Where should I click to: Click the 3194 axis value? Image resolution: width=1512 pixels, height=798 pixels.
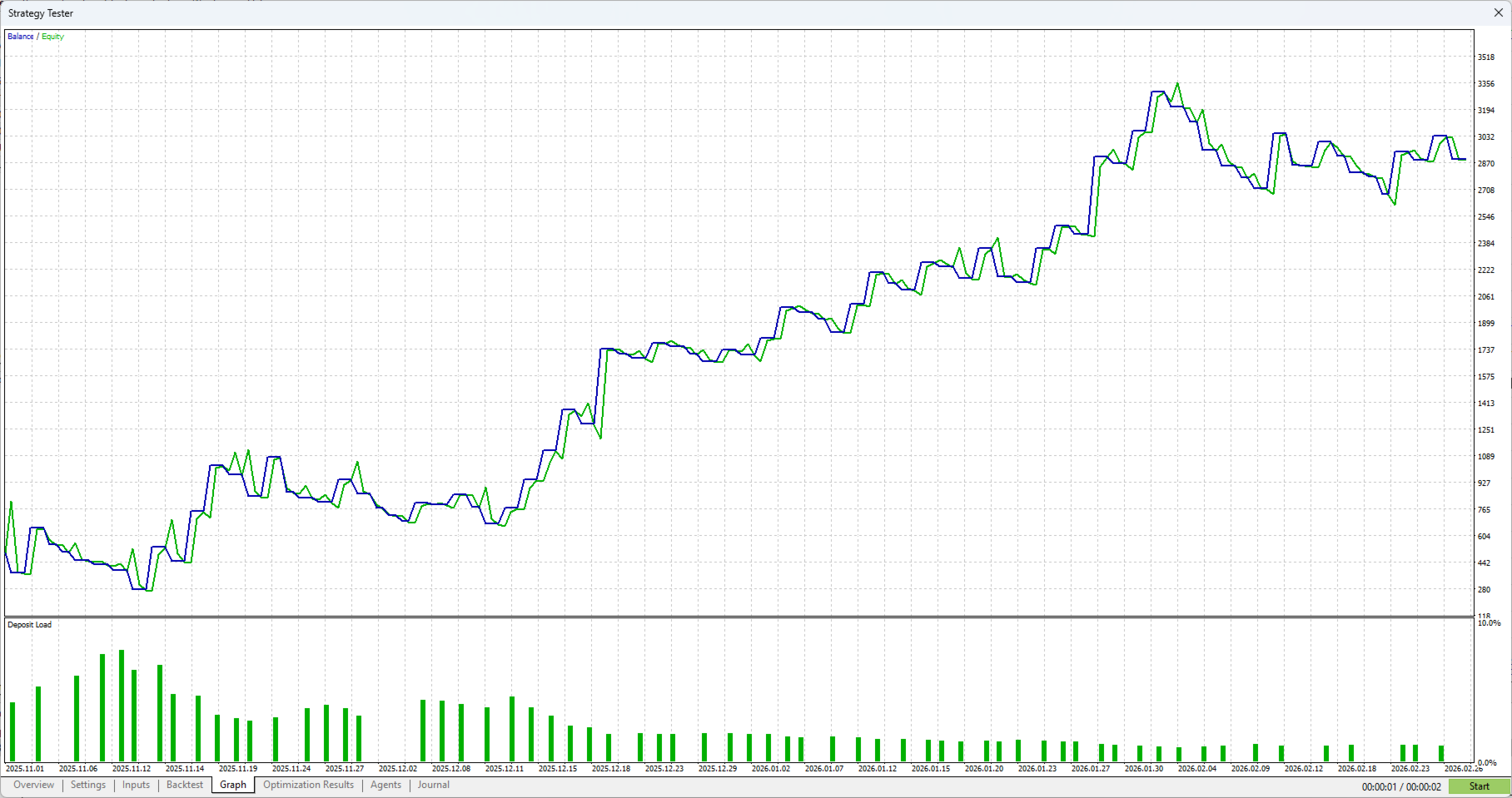coord(1486,111)
